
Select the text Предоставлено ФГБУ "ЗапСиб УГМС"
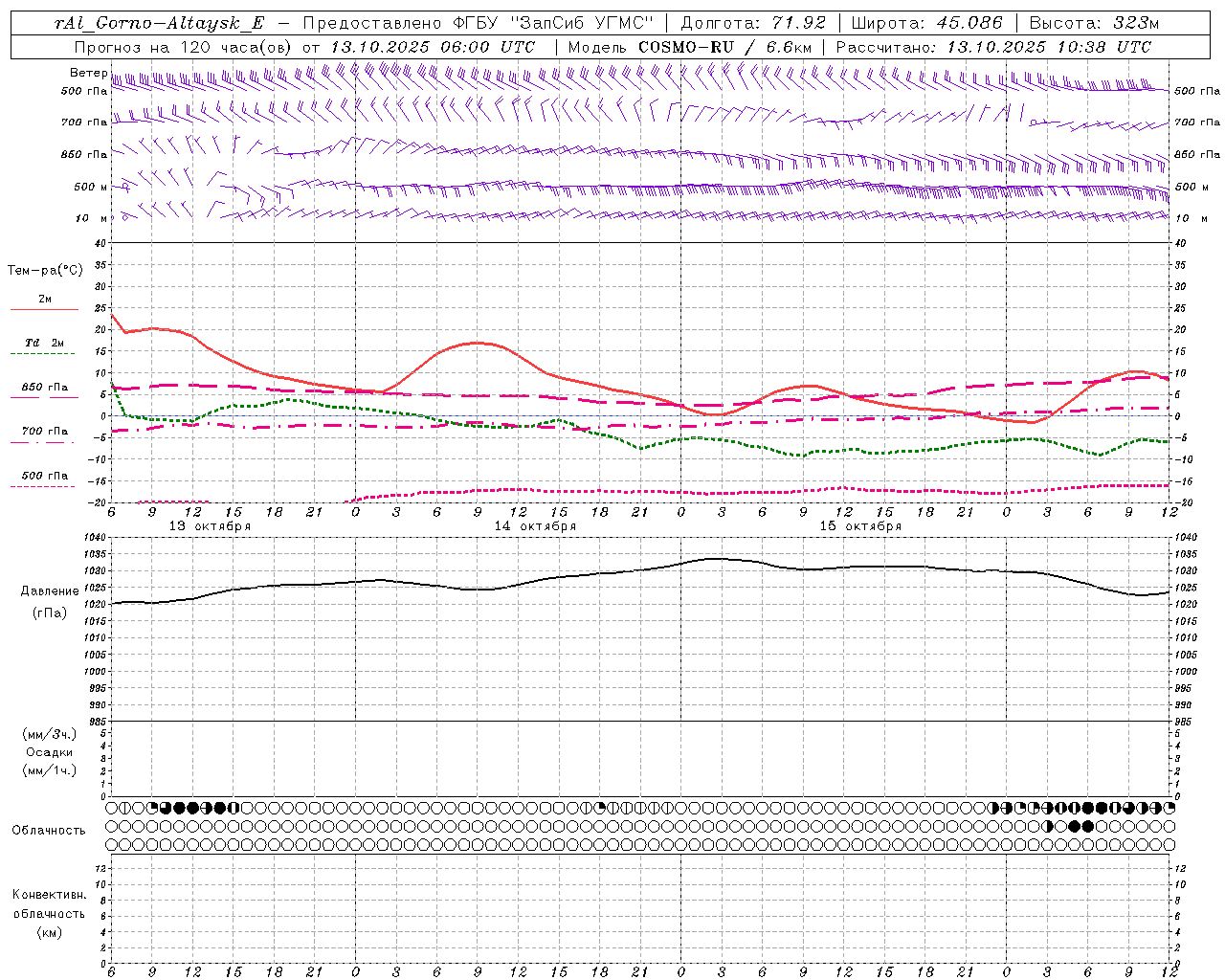coord(479,24)
